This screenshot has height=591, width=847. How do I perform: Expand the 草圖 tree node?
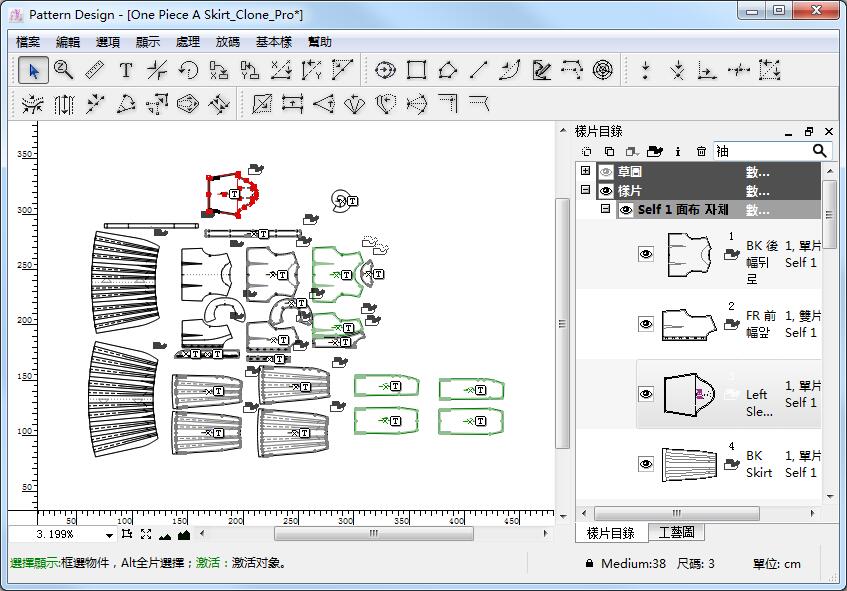pyautogui.click(x=585, y=172)
